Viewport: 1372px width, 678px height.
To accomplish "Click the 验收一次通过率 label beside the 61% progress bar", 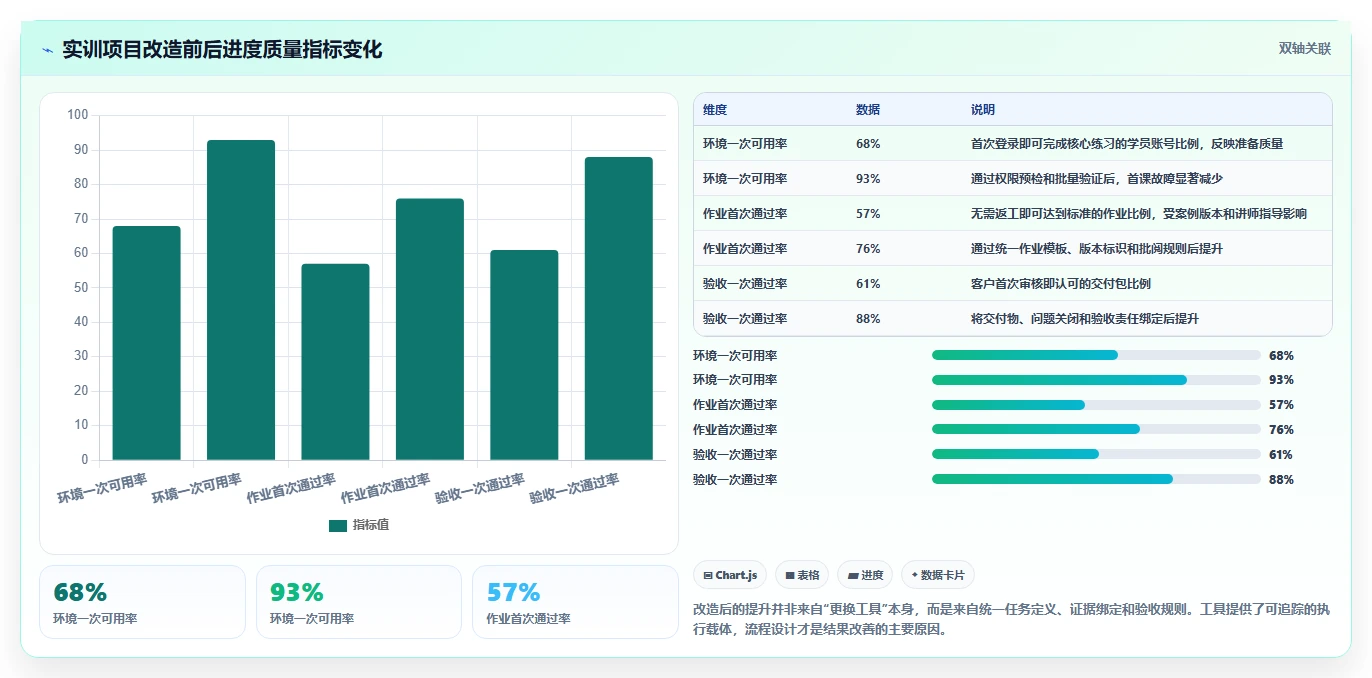I will tap(735, 455).
